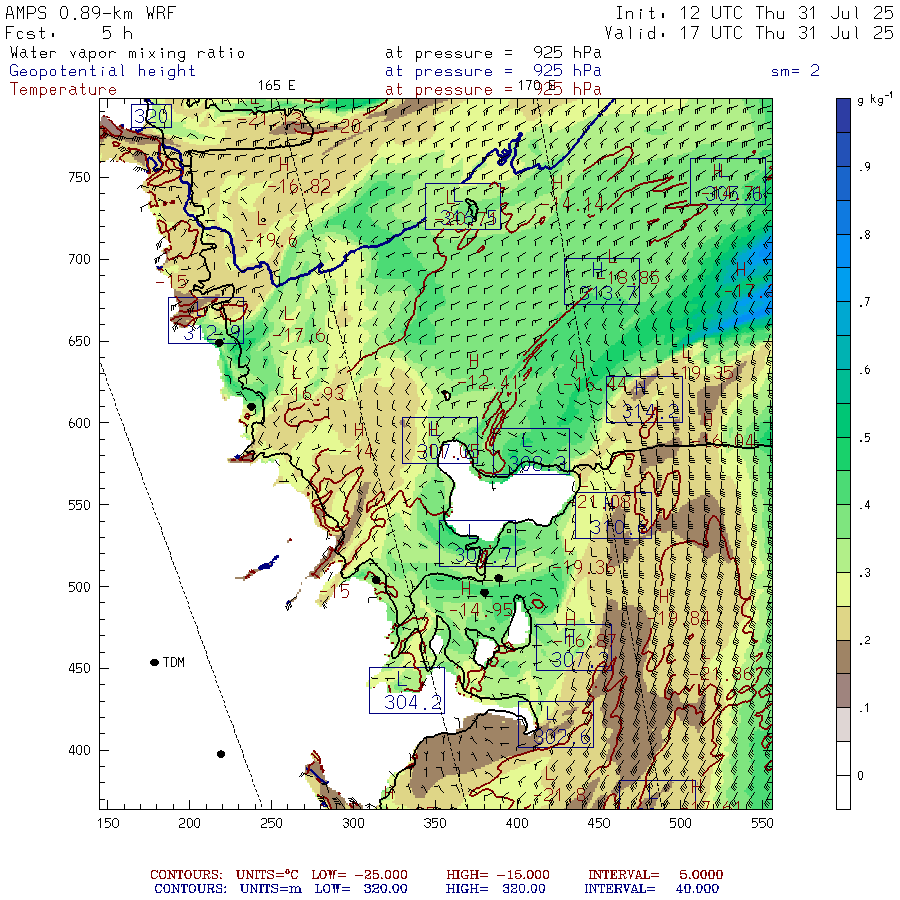This screenshot has height=900, width=900.
Task: Click the 'TDM' station label
Action: (x=174, y=662)
